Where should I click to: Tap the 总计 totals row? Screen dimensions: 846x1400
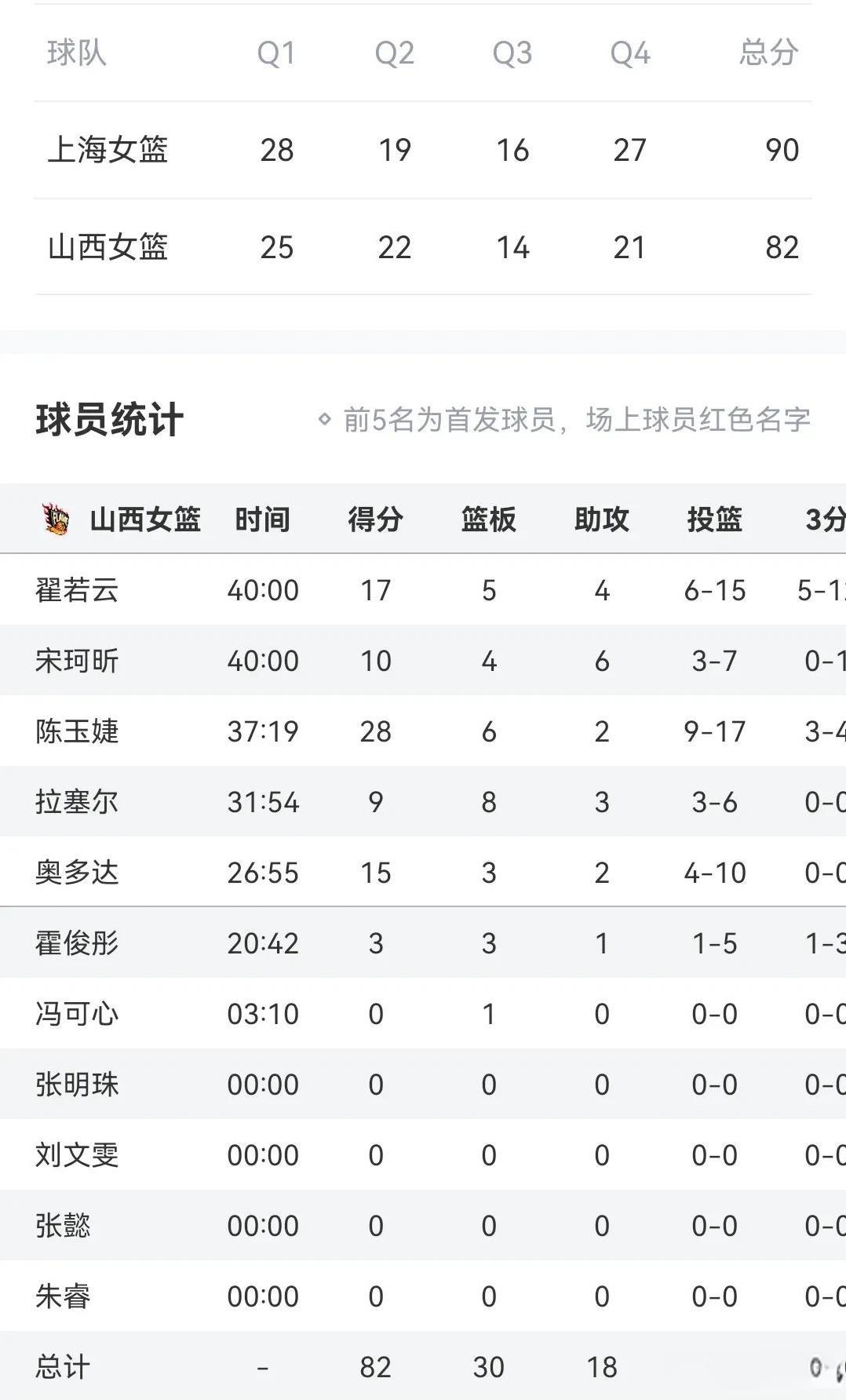(423, 1366)
